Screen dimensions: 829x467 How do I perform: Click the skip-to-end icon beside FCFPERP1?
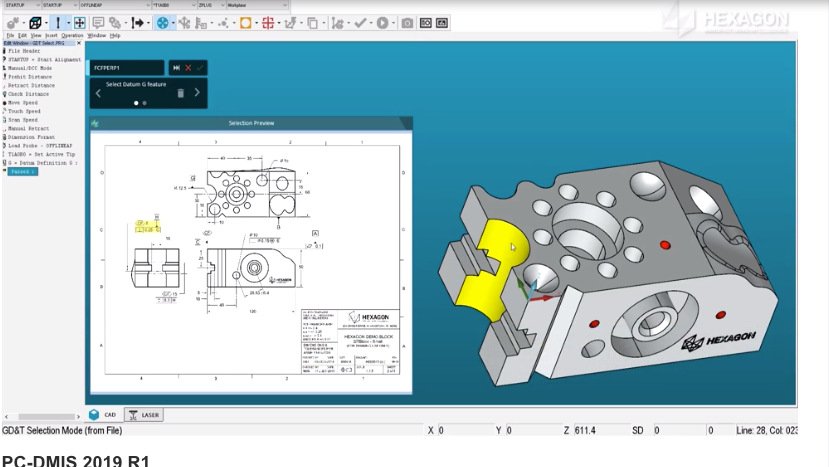[x=176, y=68]
